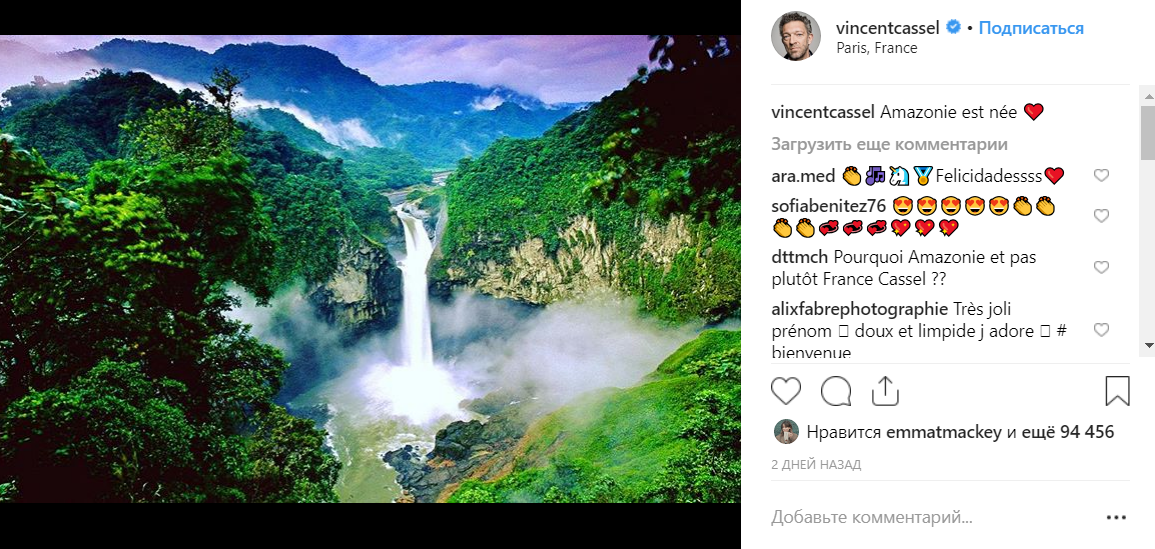Image resolution: width=1155 pixels, height=549 pixels.
Task: Open vincentcassel profile picture avatar
Action: 796,38
